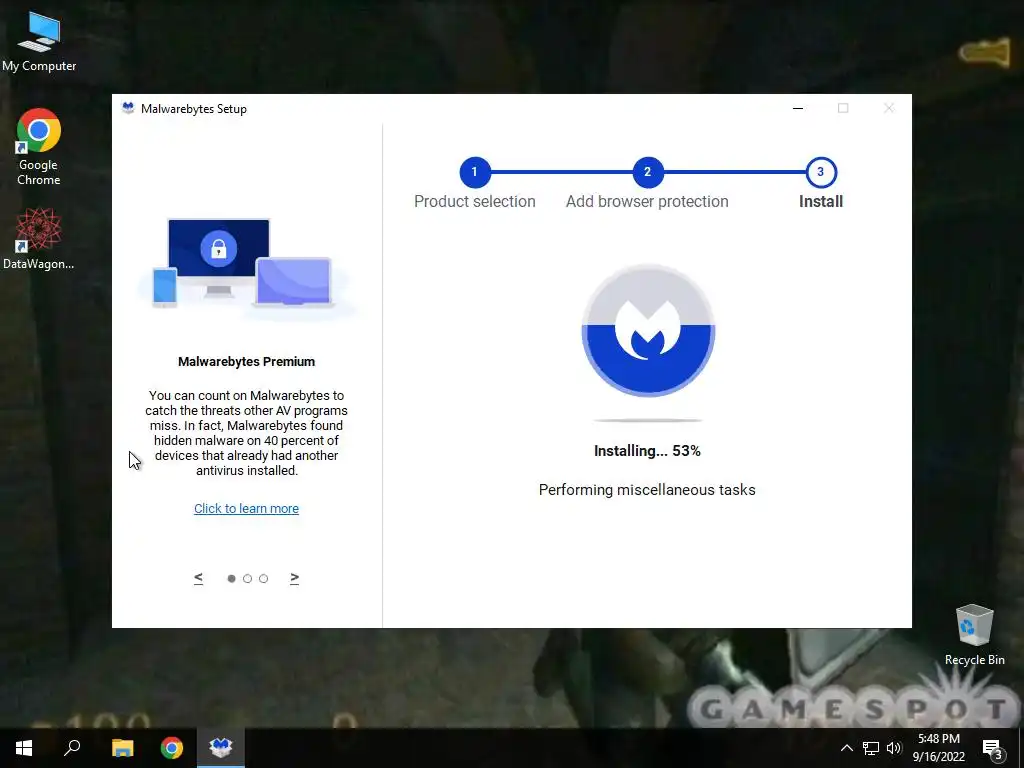Click the Windows Start button
The height and width of the screenshot is (768, 1024).
(x=24, y=748)
